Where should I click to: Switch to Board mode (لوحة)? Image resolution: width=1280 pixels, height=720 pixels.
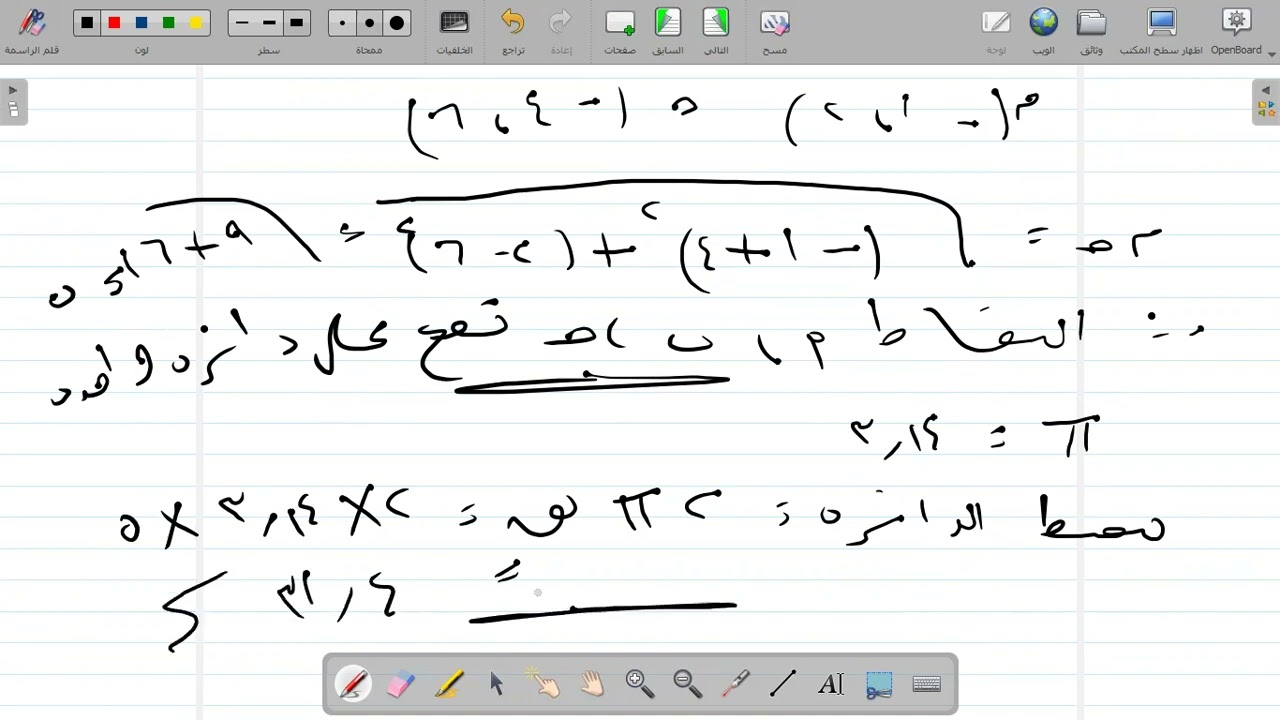tap(996, 31)
